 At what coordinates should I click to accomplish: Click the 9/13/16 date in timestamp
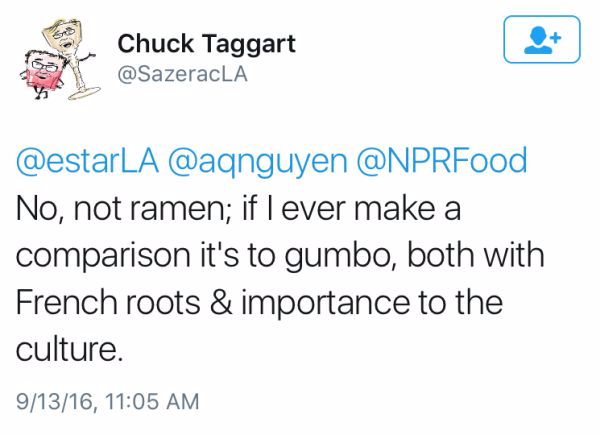tap(52, 402)
